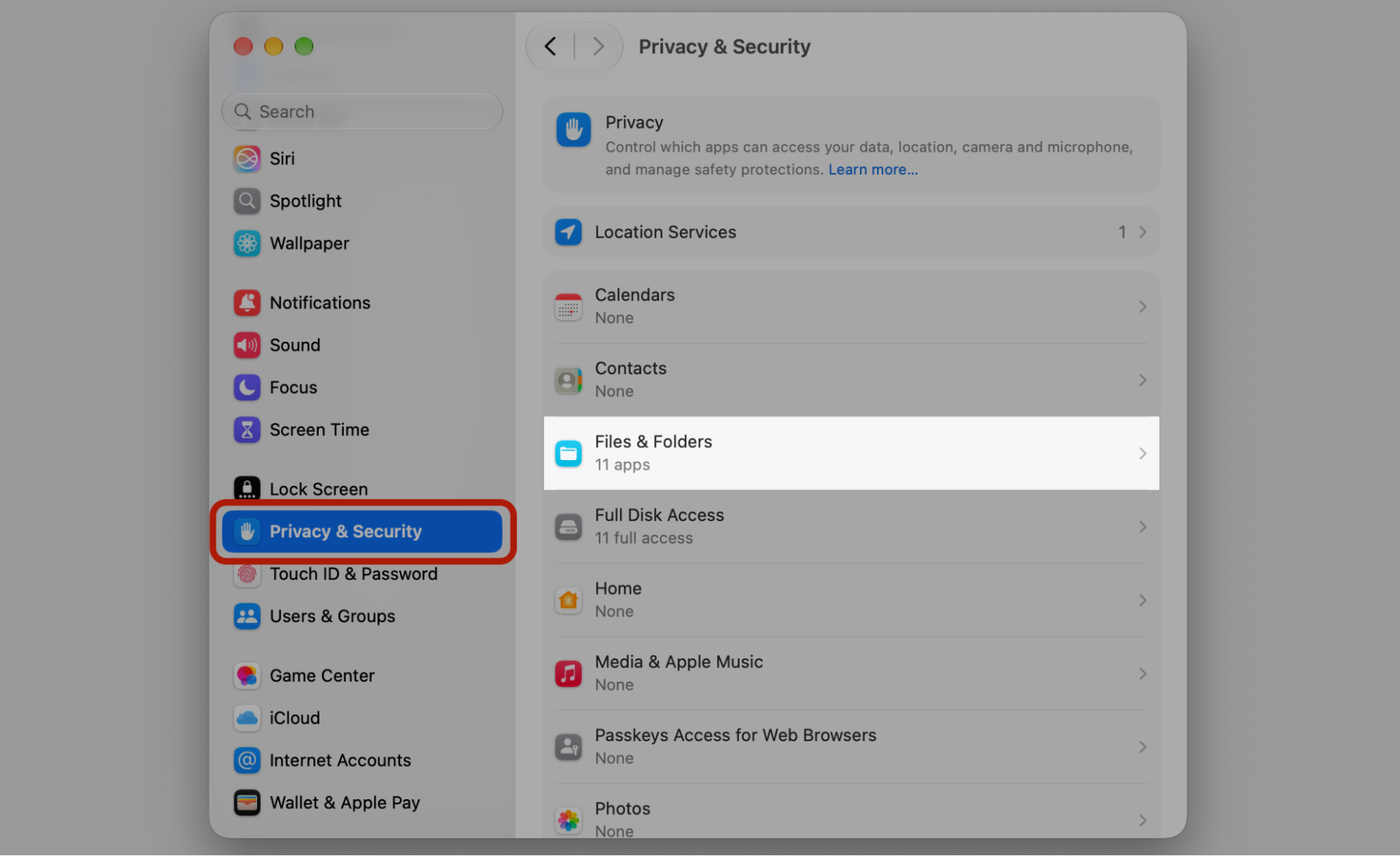The height and width of the screenshot is (856, 1400).
Task: Click the Screen Time hourglass icon
Action: coord(247,429)
